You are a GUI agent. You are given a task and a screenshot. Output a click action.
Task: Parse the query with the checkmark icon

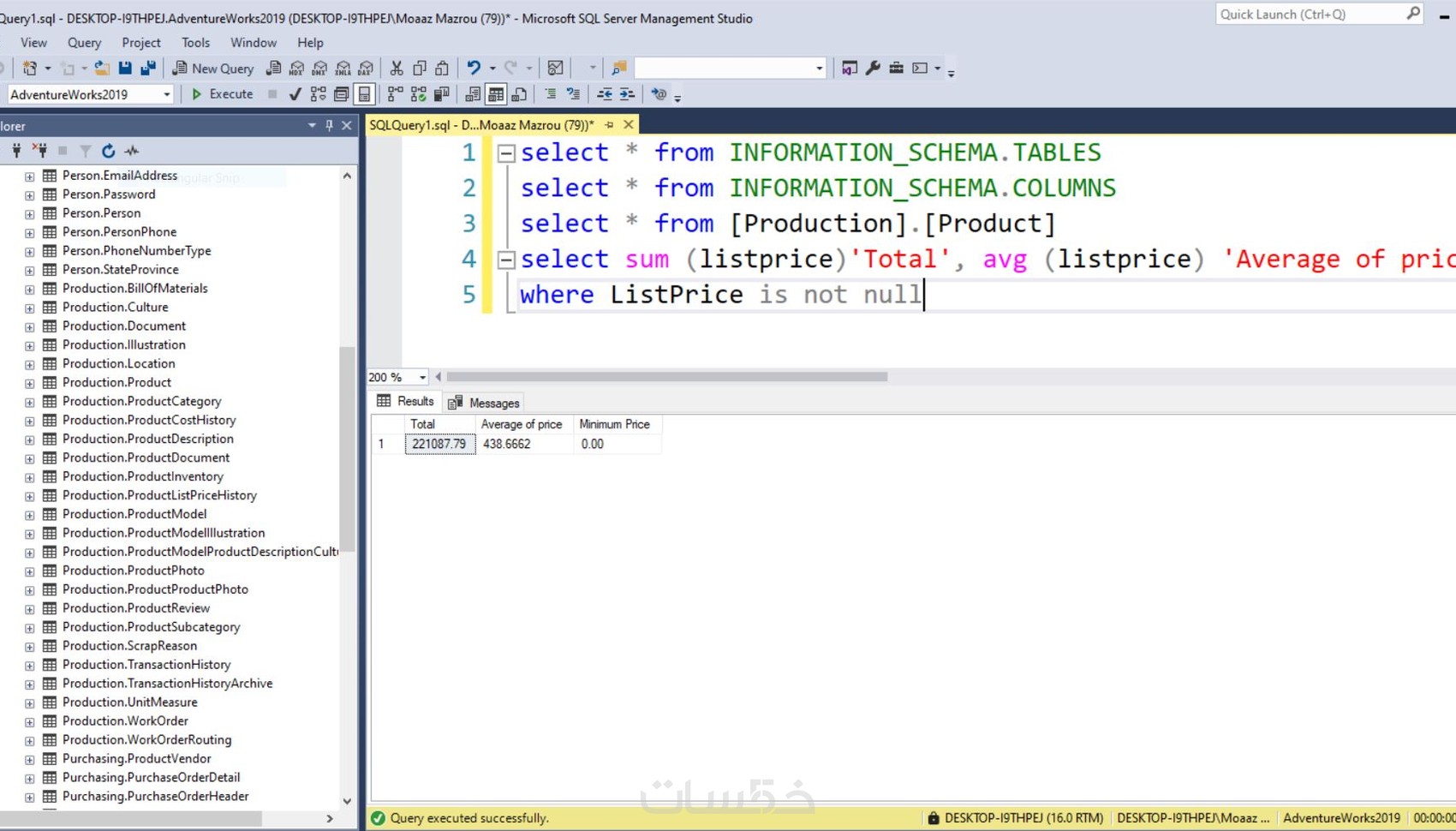point(295,94)
